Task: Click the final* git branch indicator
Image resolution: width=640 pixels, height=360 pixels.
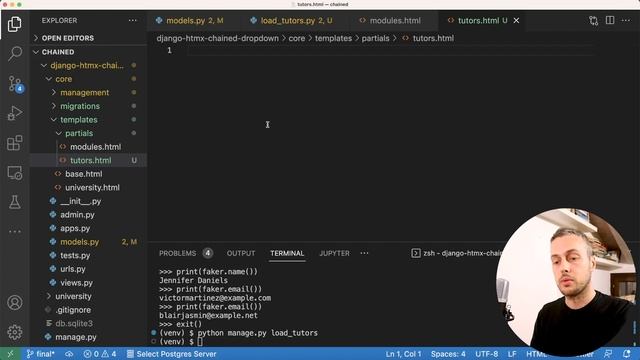Action: (x=40, y=354)
